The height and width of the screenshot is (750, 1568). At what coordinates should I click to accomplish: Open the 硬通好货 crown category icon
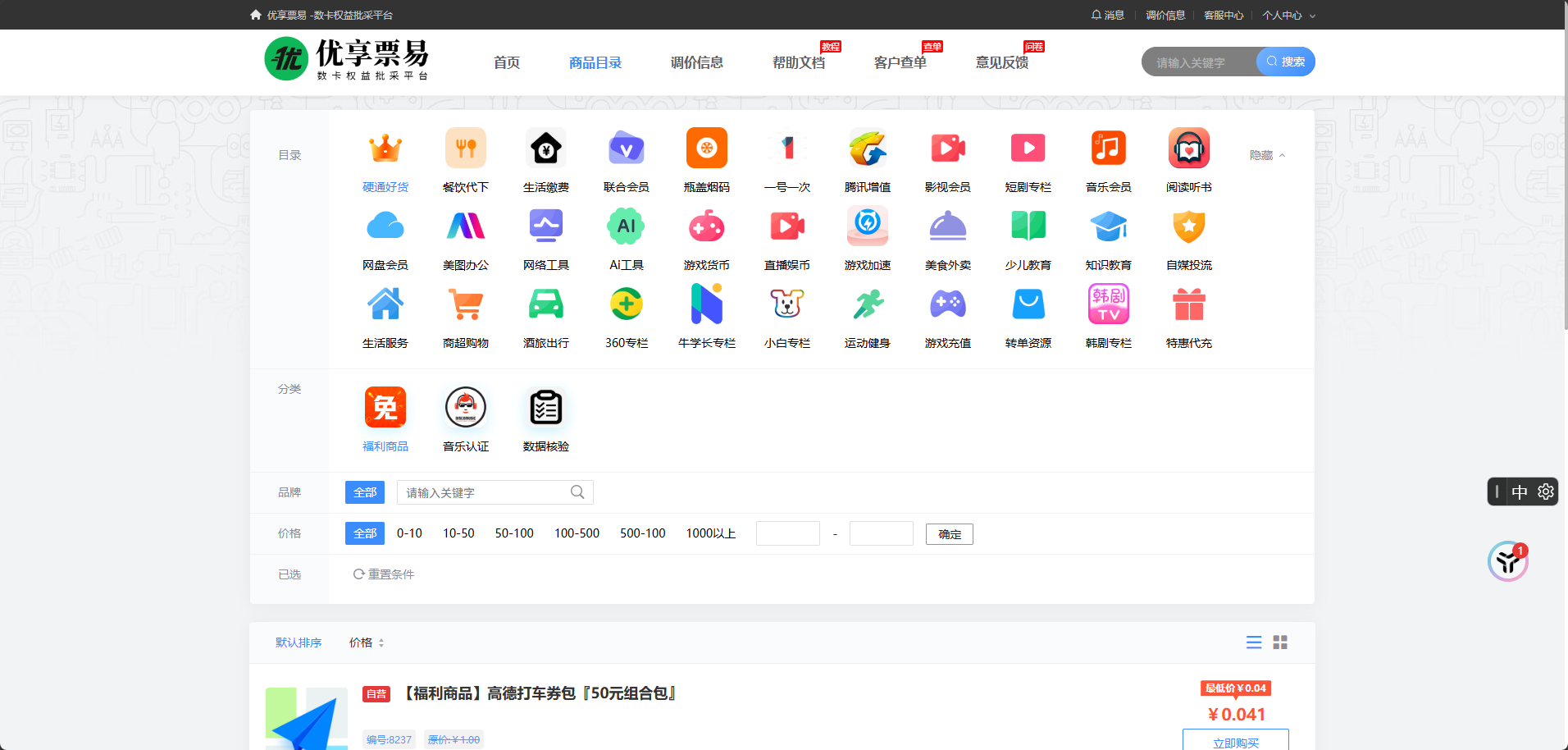pyautogui.click(x=385, y=149)
